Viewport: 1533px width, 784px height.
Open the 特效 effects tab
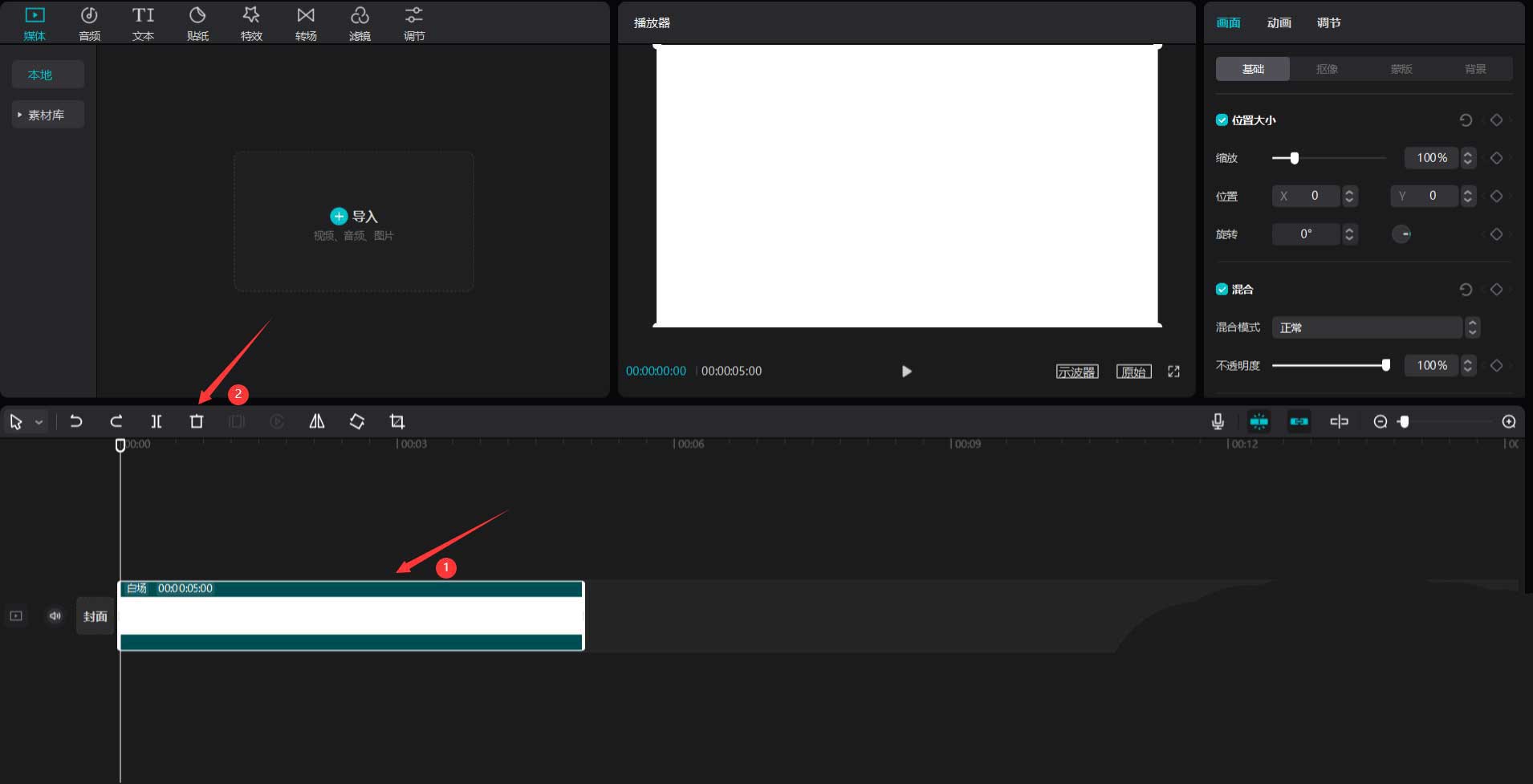tap(251, 23)
